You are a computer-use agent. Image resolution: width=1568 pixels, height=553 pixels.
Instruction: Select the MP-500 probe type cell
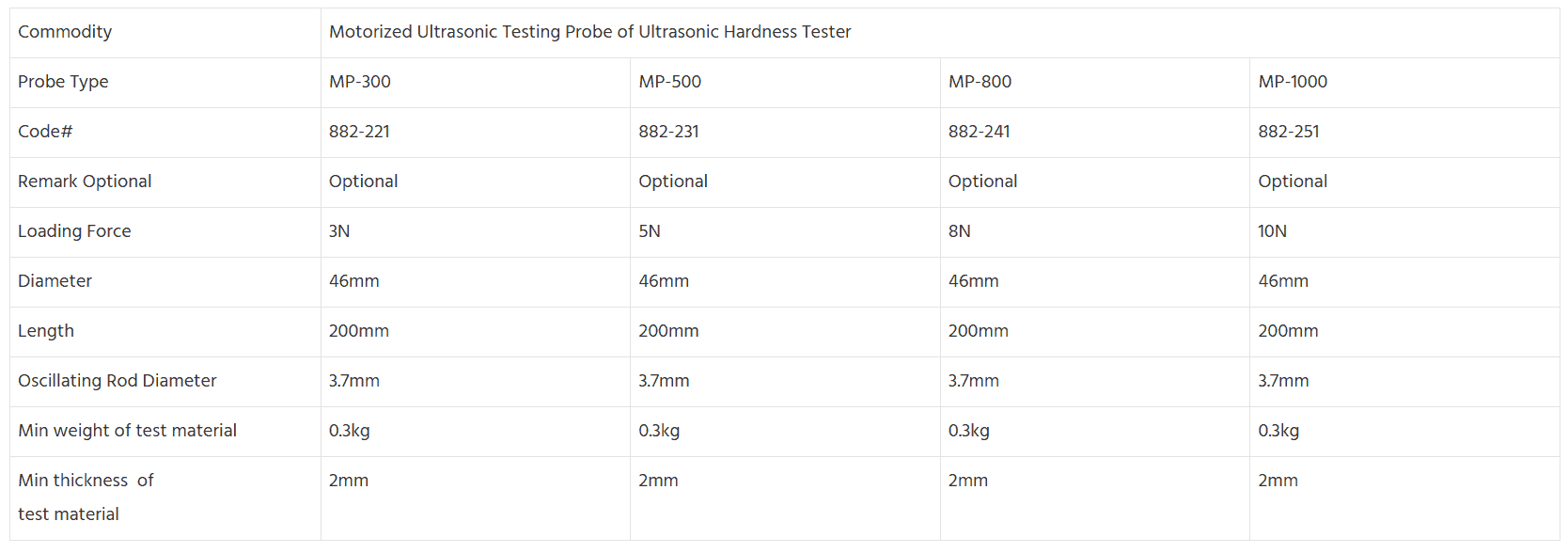[x=669, y=82]
